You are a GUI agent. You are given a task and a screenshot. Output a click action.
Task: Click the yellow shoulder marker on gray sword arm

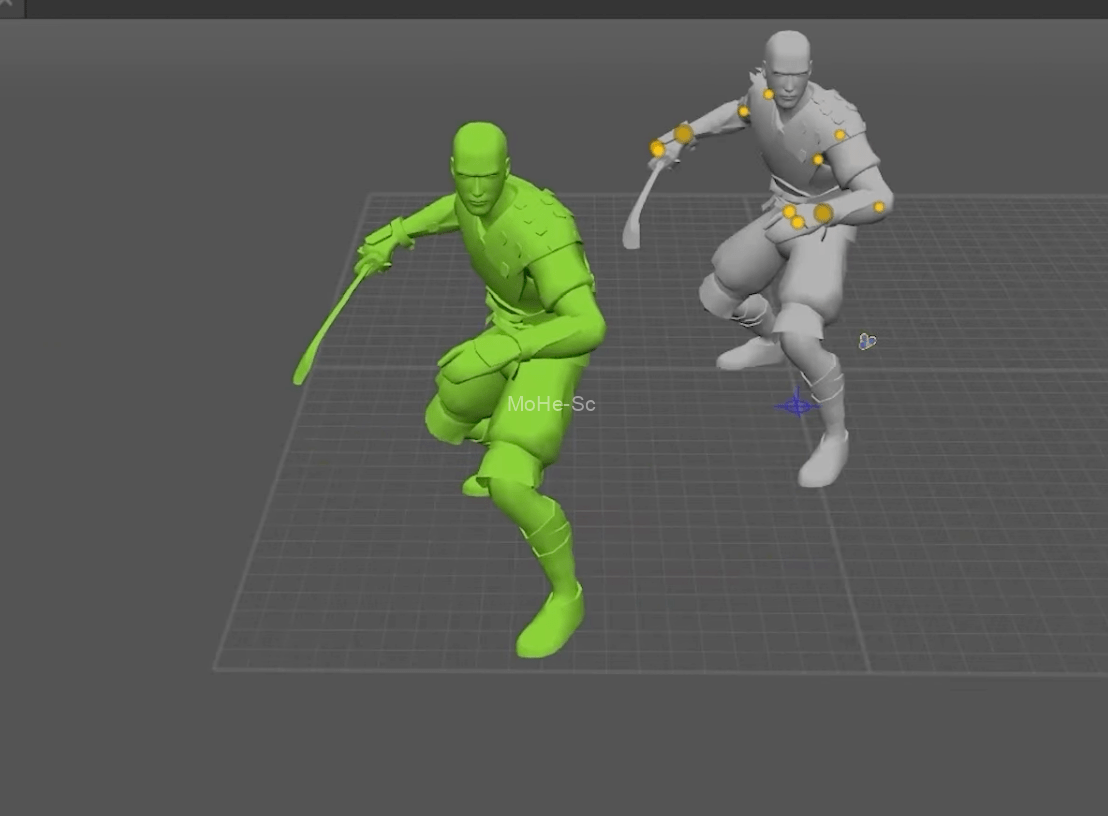(744, 112)
